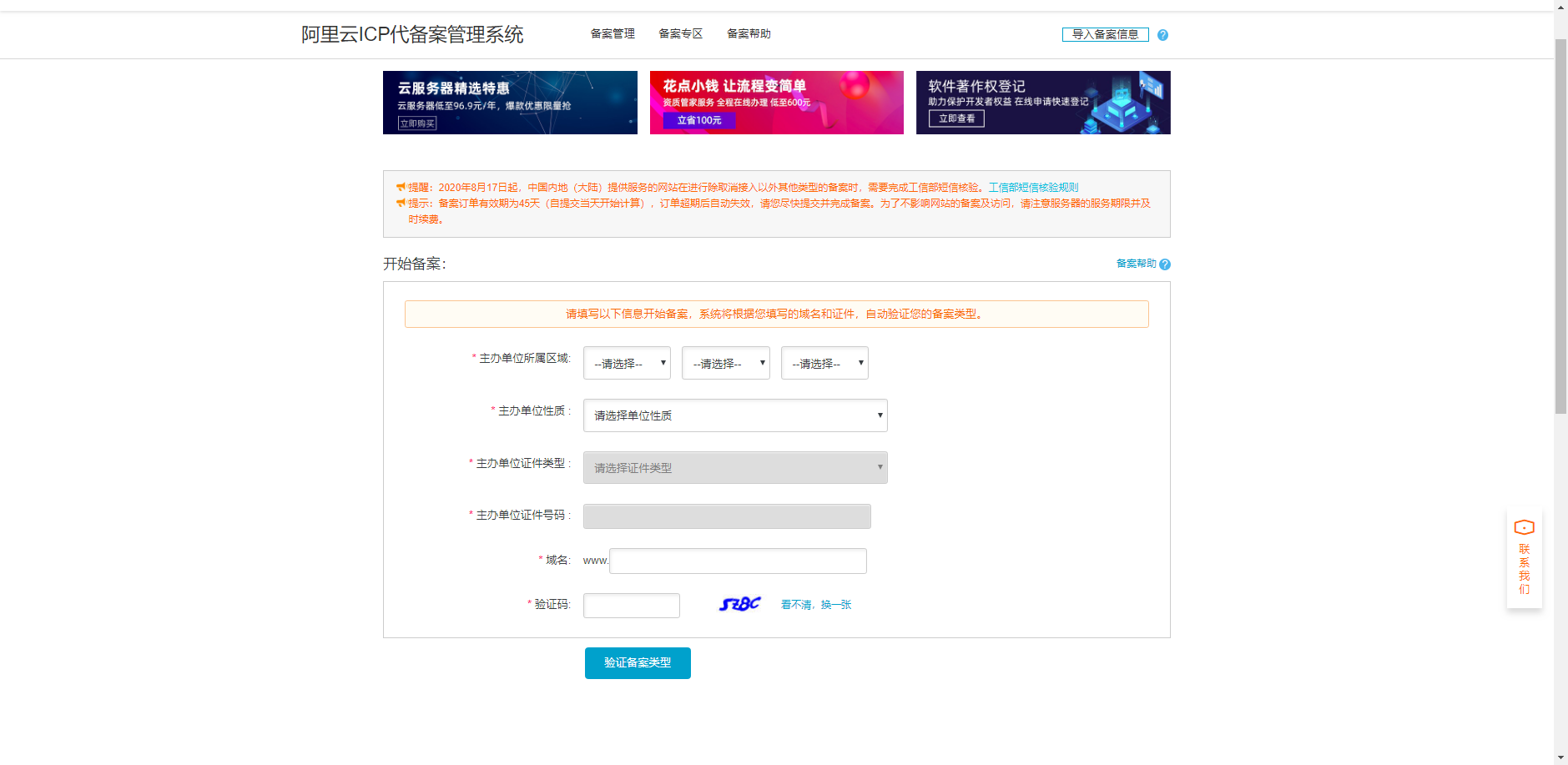Image resolution: width=1568 pixels, height=765 pixels.
Task: Click the 导入备案信息 button
Action: [x=1105, y=34]
